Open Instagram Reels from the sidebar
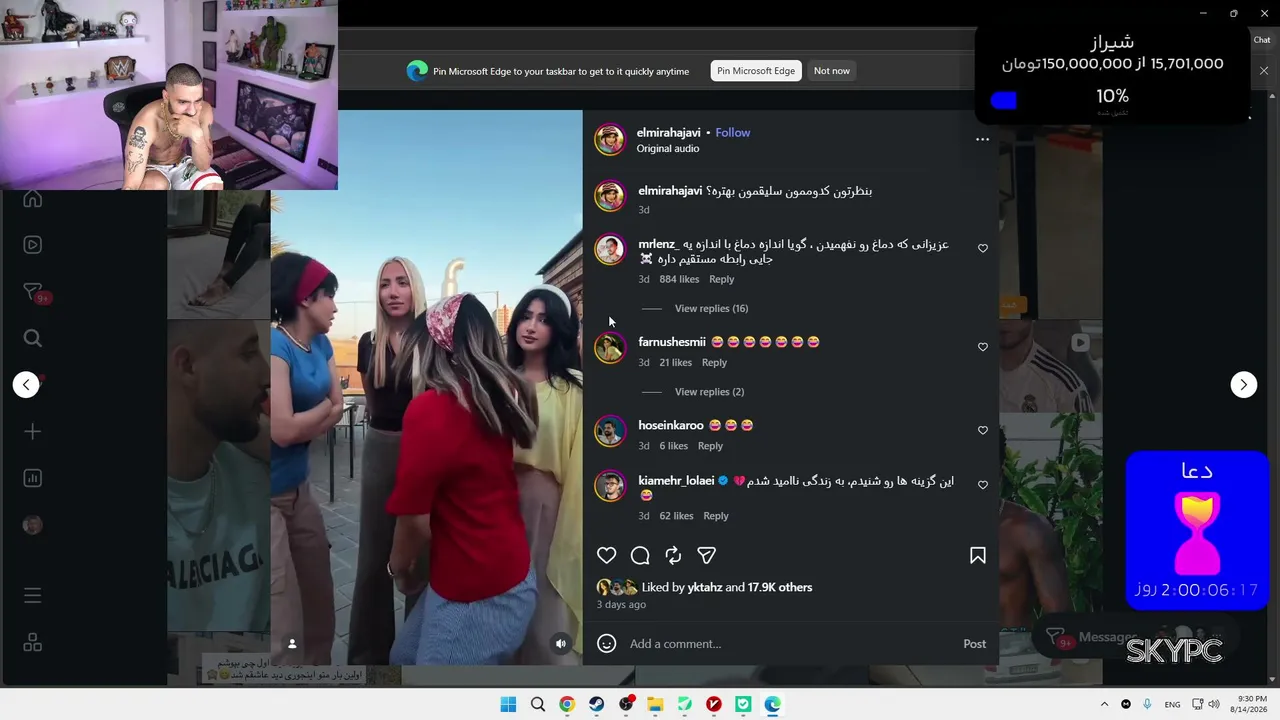This screenshot has width=1280, height=720. [x=32, y=245]
